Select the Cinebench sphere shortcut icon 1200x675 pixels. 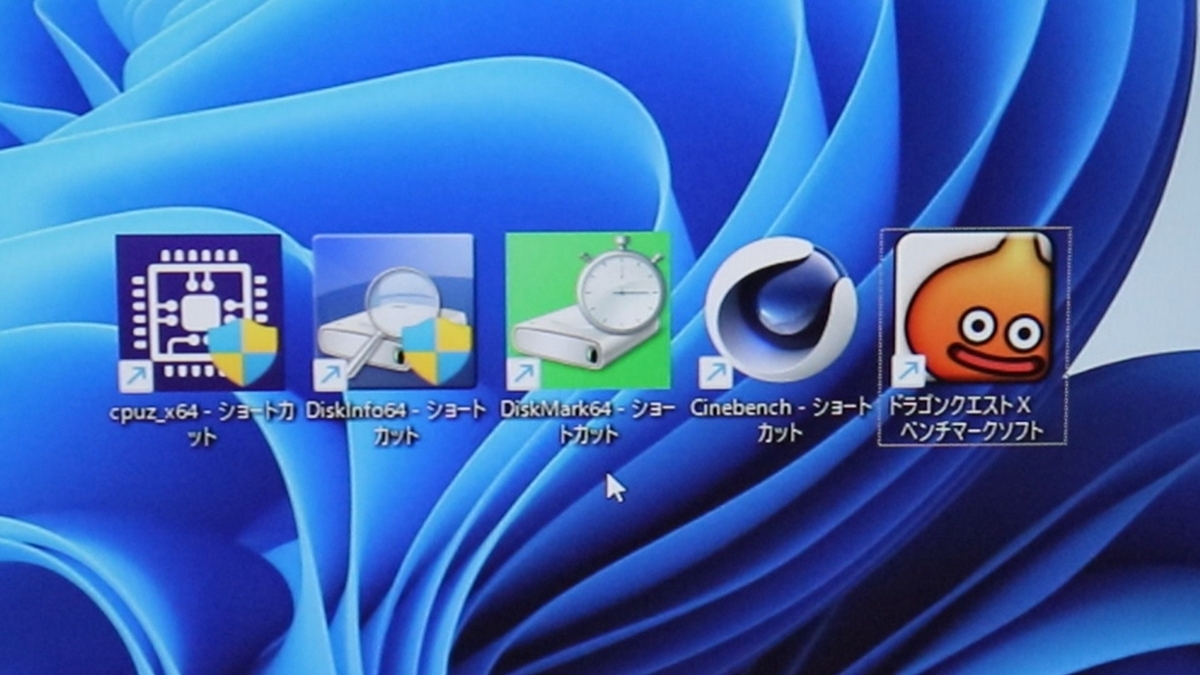click(781, 310)
